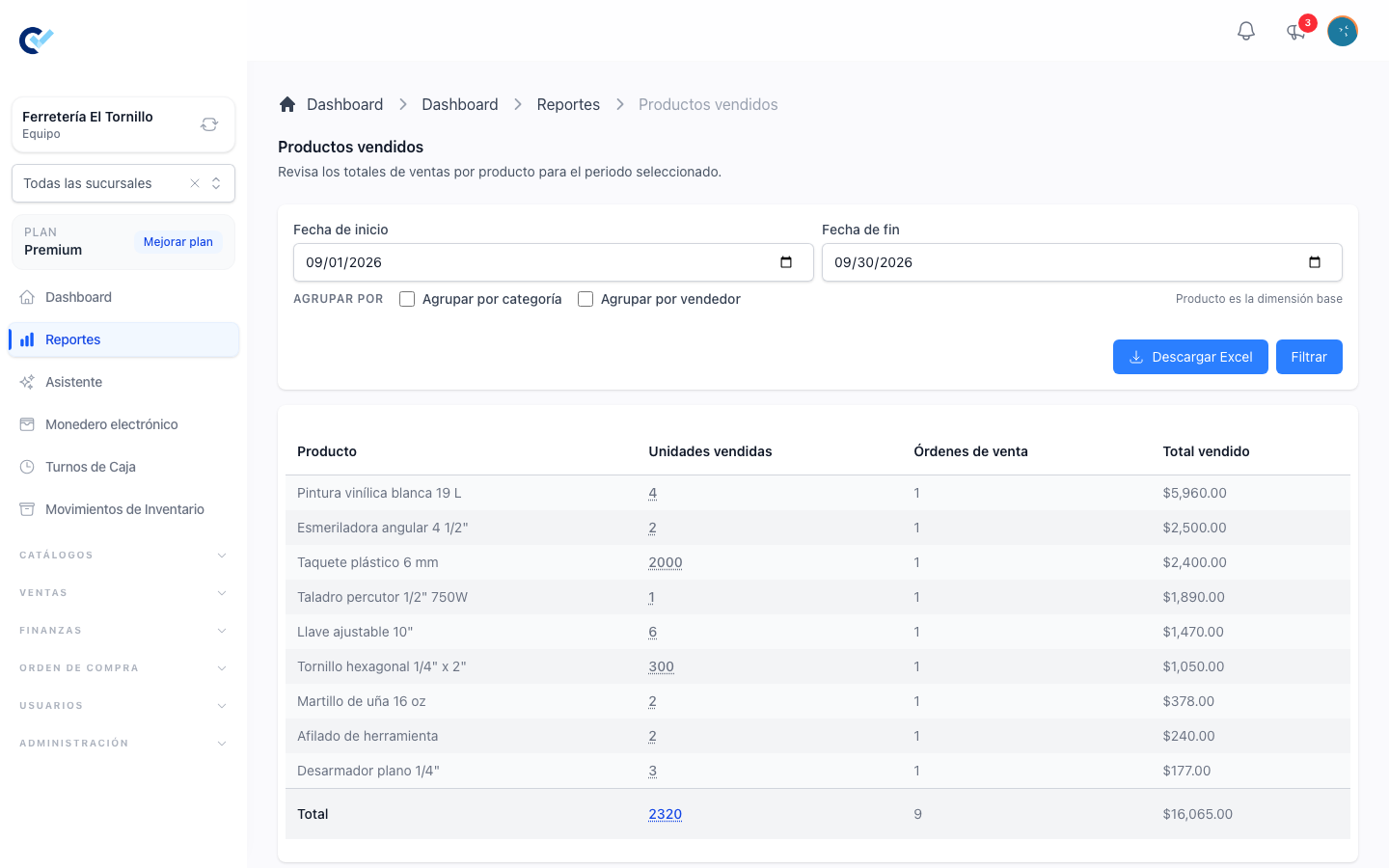This screenshot has height=868, width=1389.
Task: Click the Producto column header
Action: pos(327,451)
